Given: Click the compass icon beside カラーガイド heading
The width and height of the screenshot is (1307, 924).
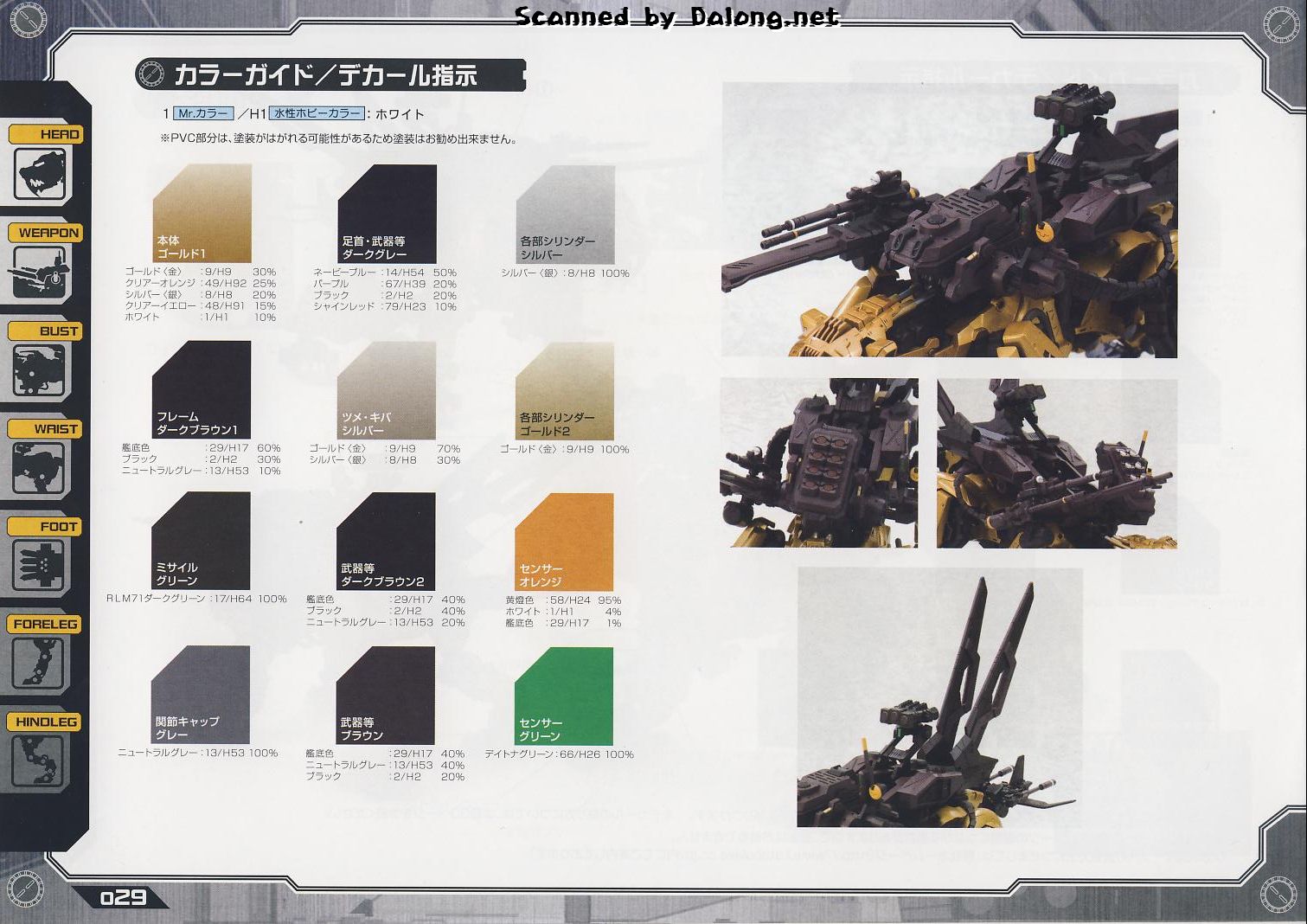Looking at the screenshot, I should [151, 74].
